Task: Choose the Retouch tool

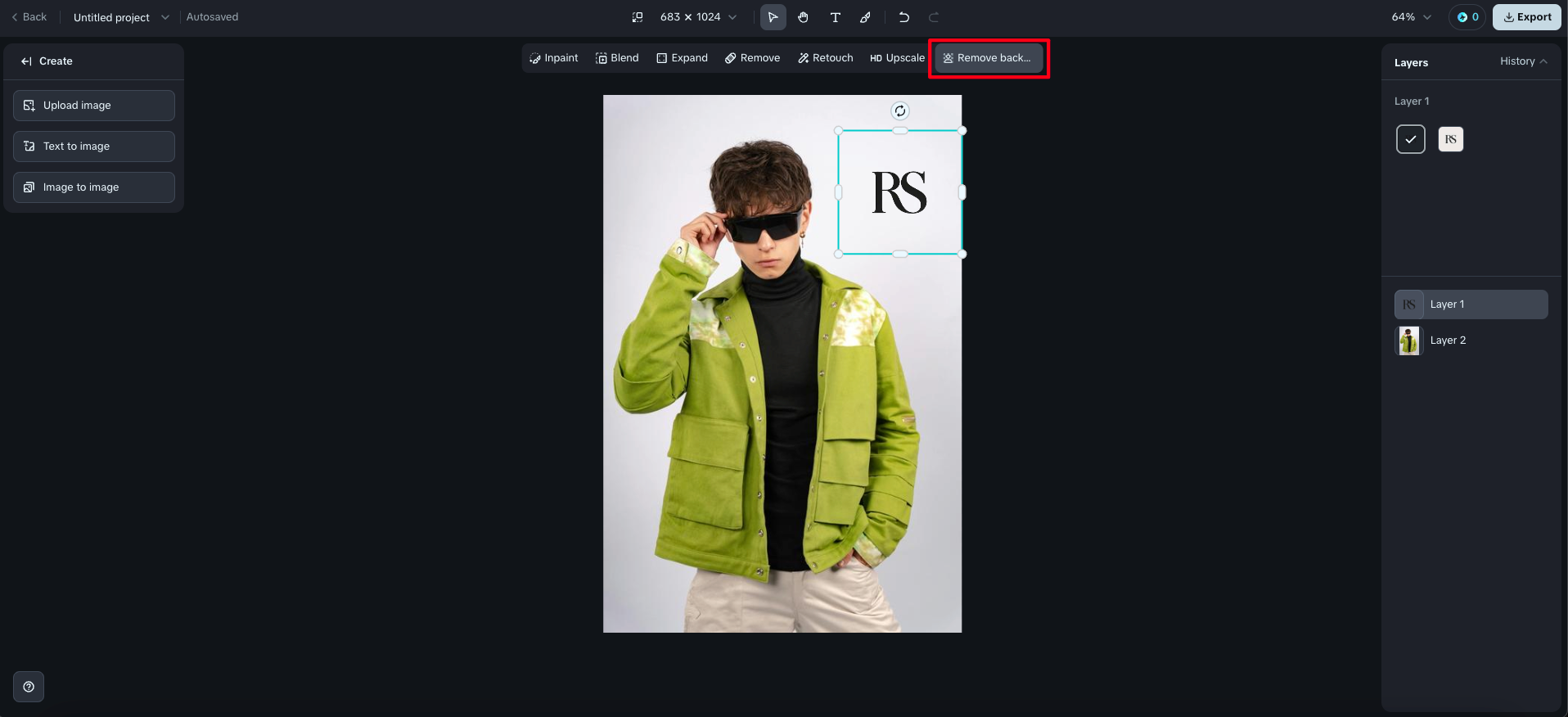Action: pos(825,58)
